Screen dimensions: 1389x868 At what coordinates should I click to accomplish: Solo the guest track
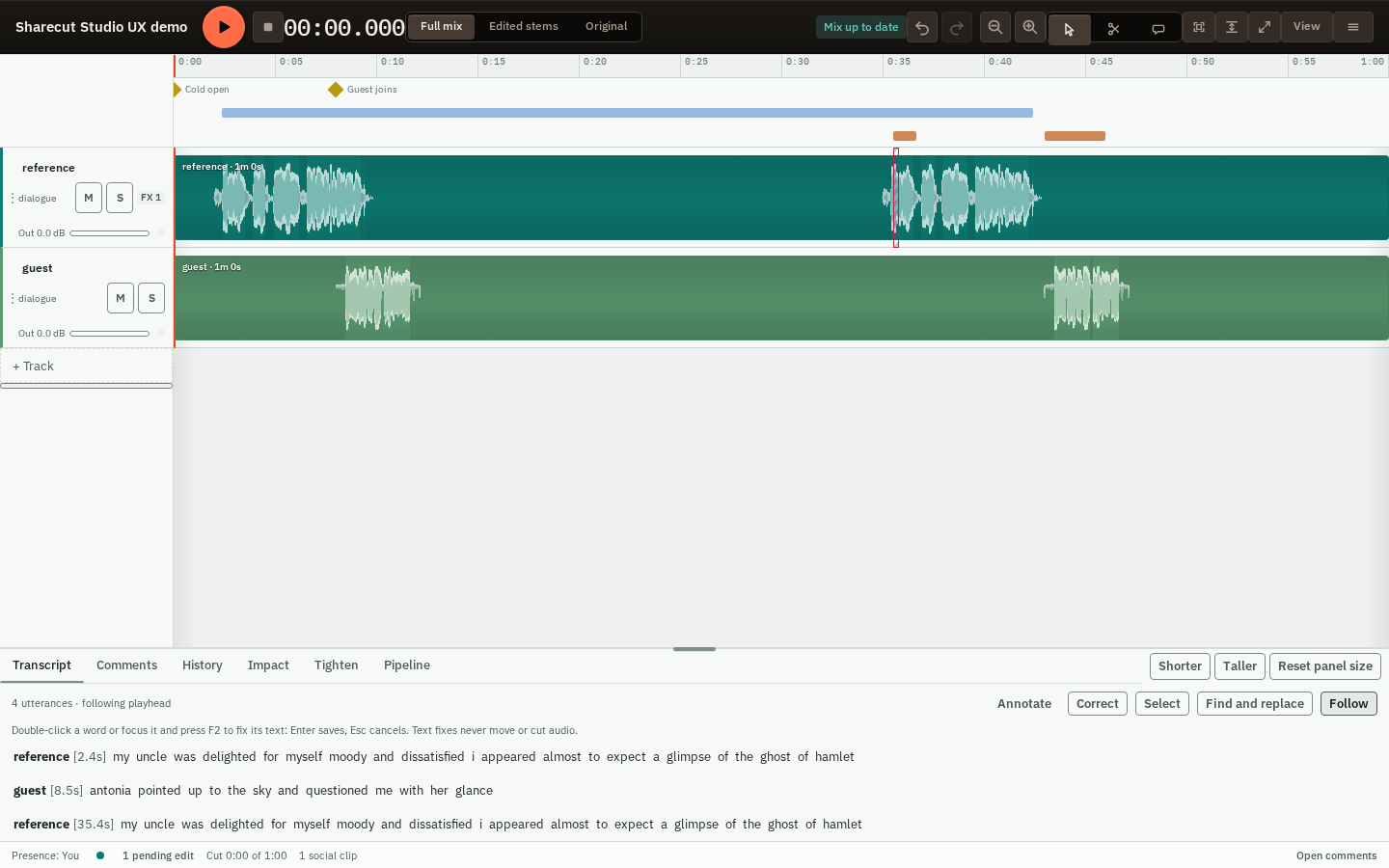[151, 298]
